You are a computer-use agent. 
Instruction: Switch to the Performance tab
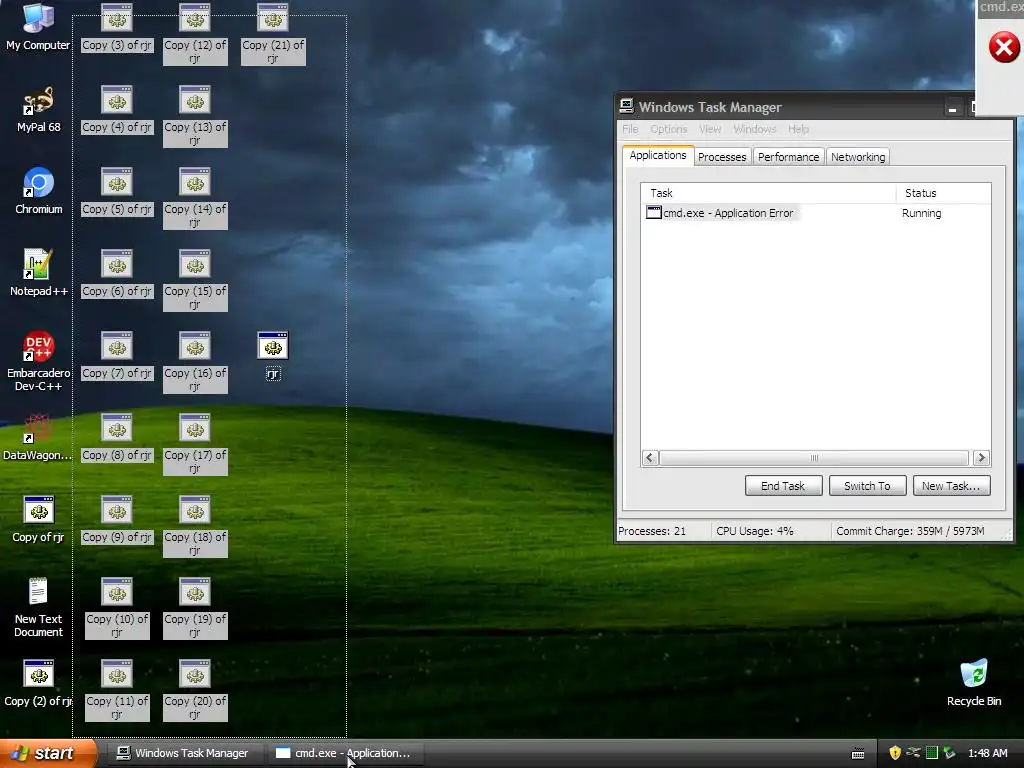pyautogui.click(x=788, y=157)
